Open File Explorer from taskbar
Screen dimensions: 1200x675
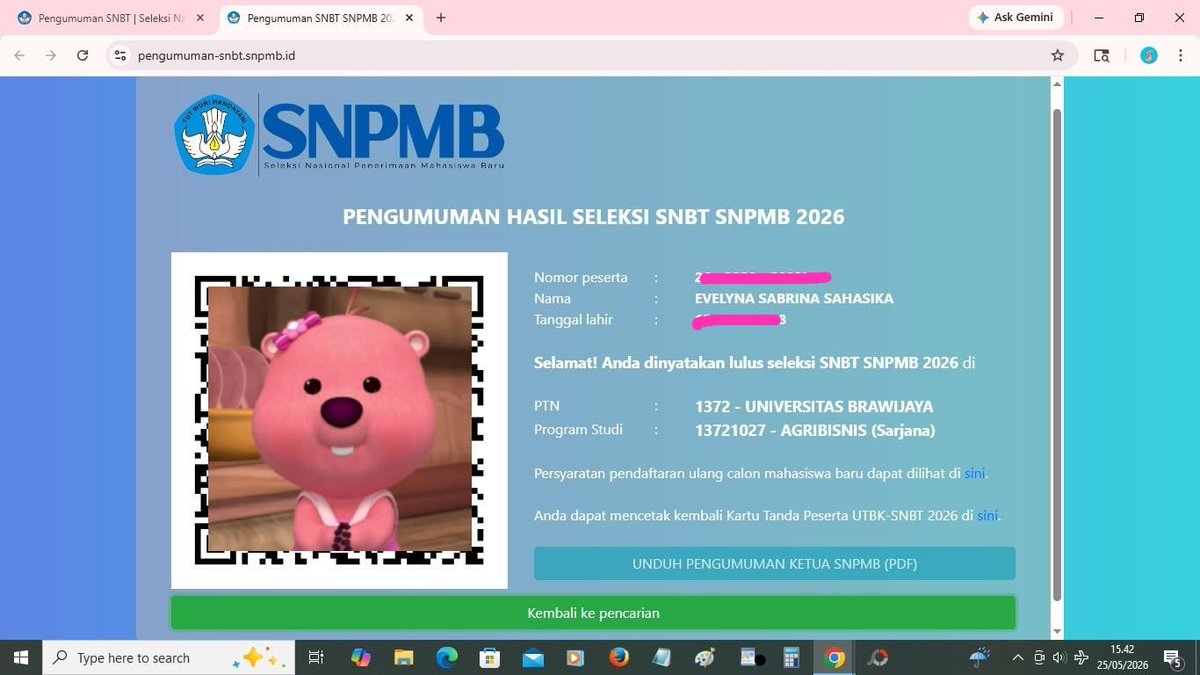[403, 657]
